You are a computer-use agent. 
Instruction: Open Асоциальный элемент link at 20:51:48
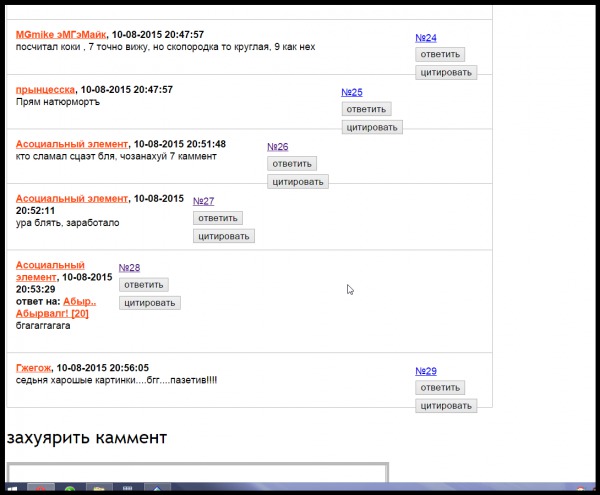pos(72,144)
